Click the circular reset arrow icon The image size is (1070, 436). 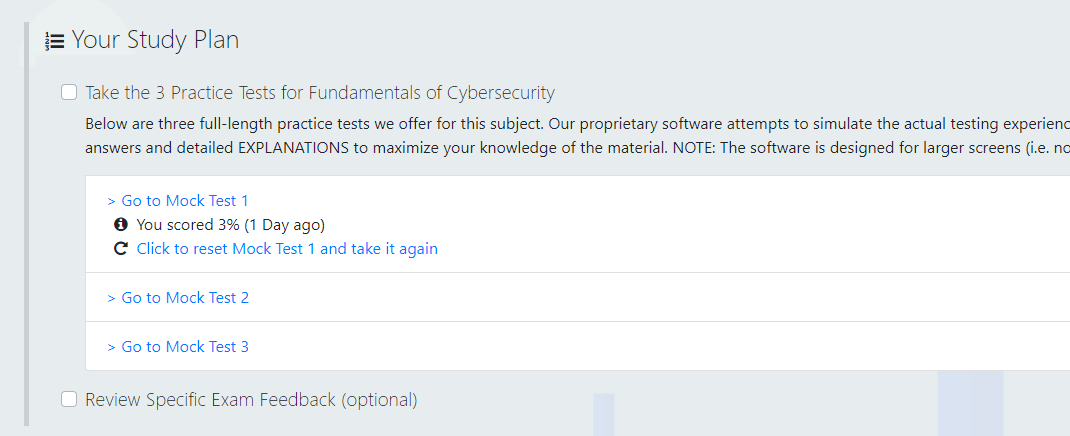click(121, 248)
